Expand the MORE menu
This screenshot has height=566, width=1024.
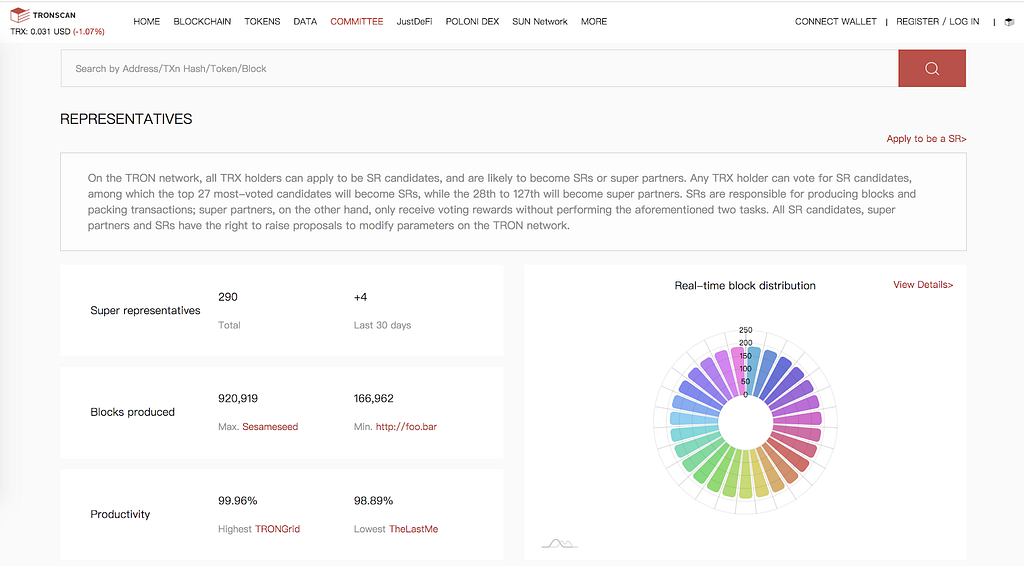coord(594,22)
